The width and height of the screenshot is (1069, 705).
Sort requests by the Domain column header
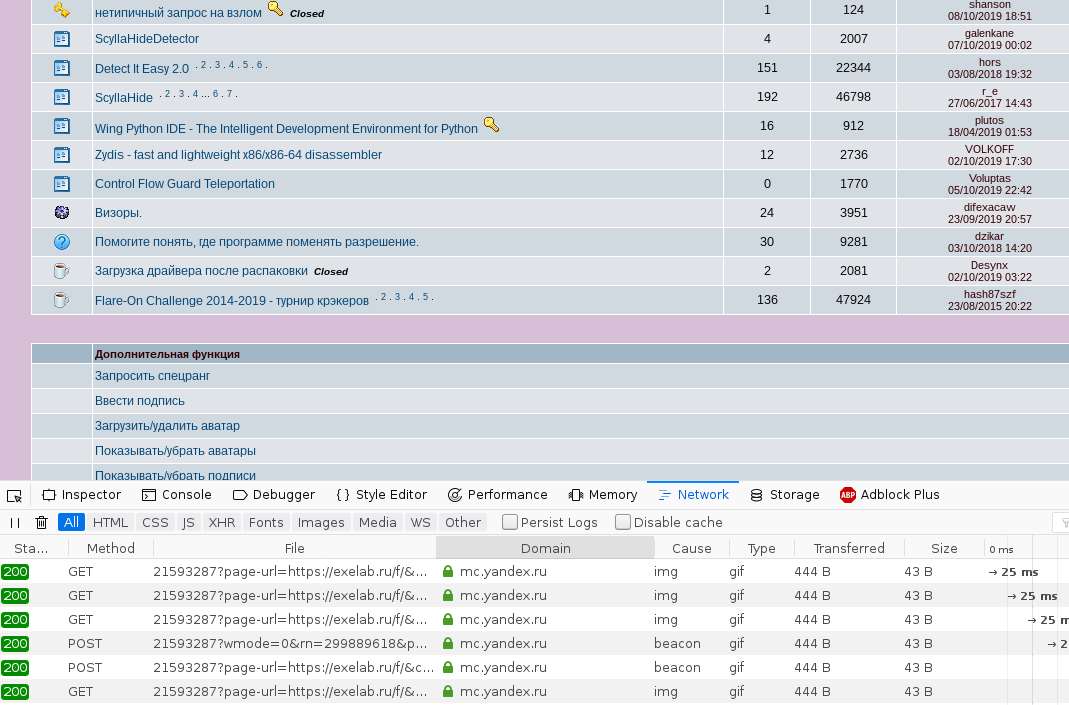545,548
